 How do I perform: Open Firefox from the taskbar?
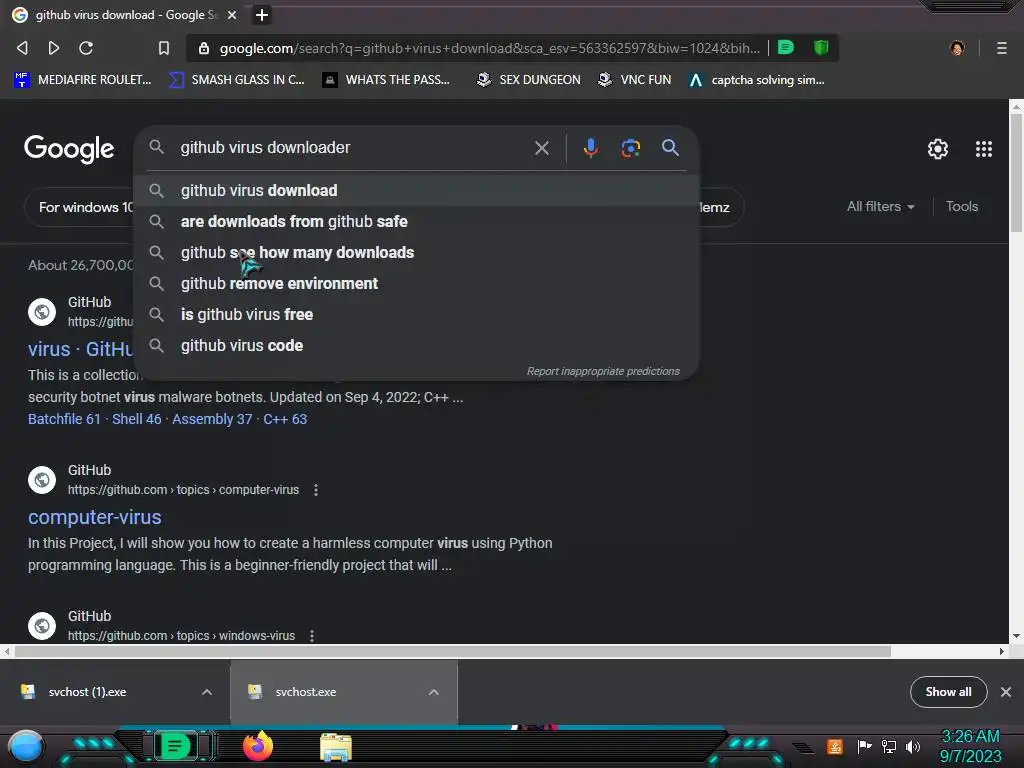258,746
